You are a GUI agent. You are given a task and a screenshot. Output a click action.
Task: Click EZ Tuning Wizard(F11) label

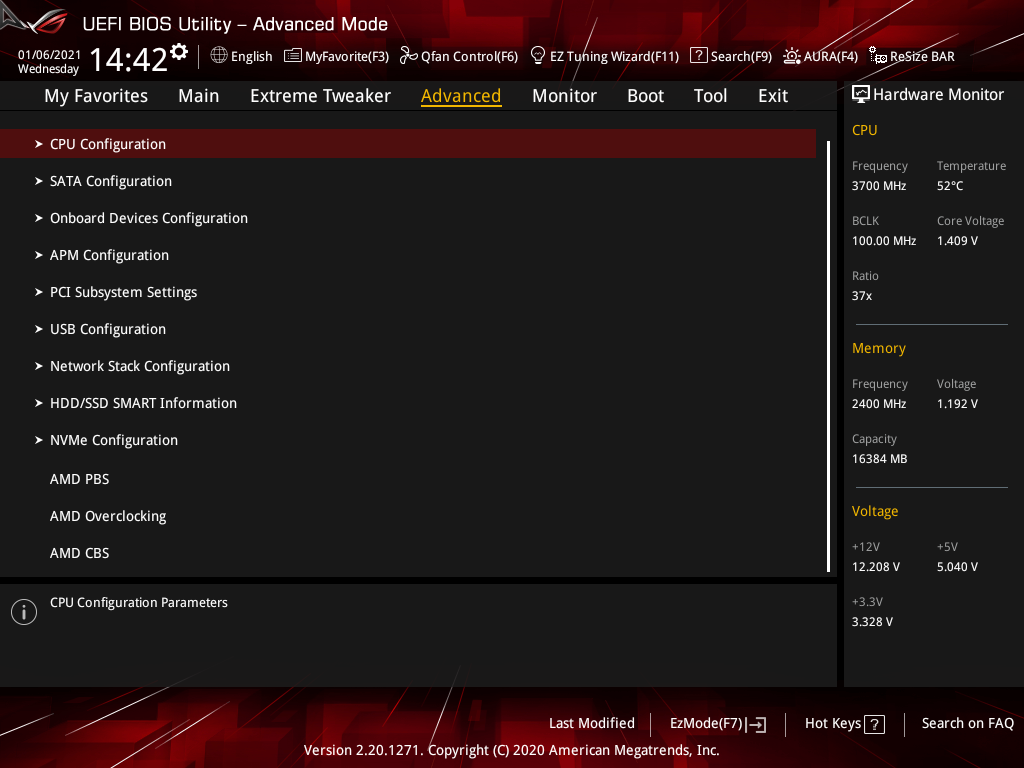615,56
